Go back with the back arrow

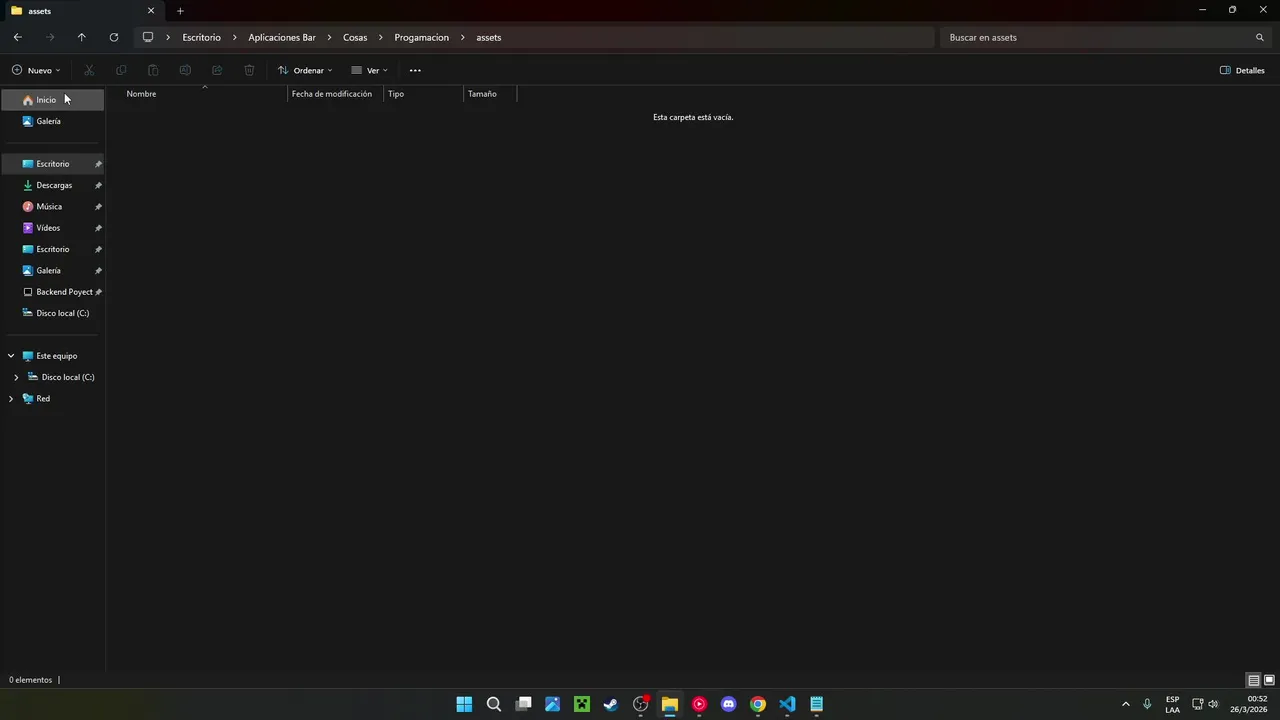pyautogui.click(x=18, y=37)
